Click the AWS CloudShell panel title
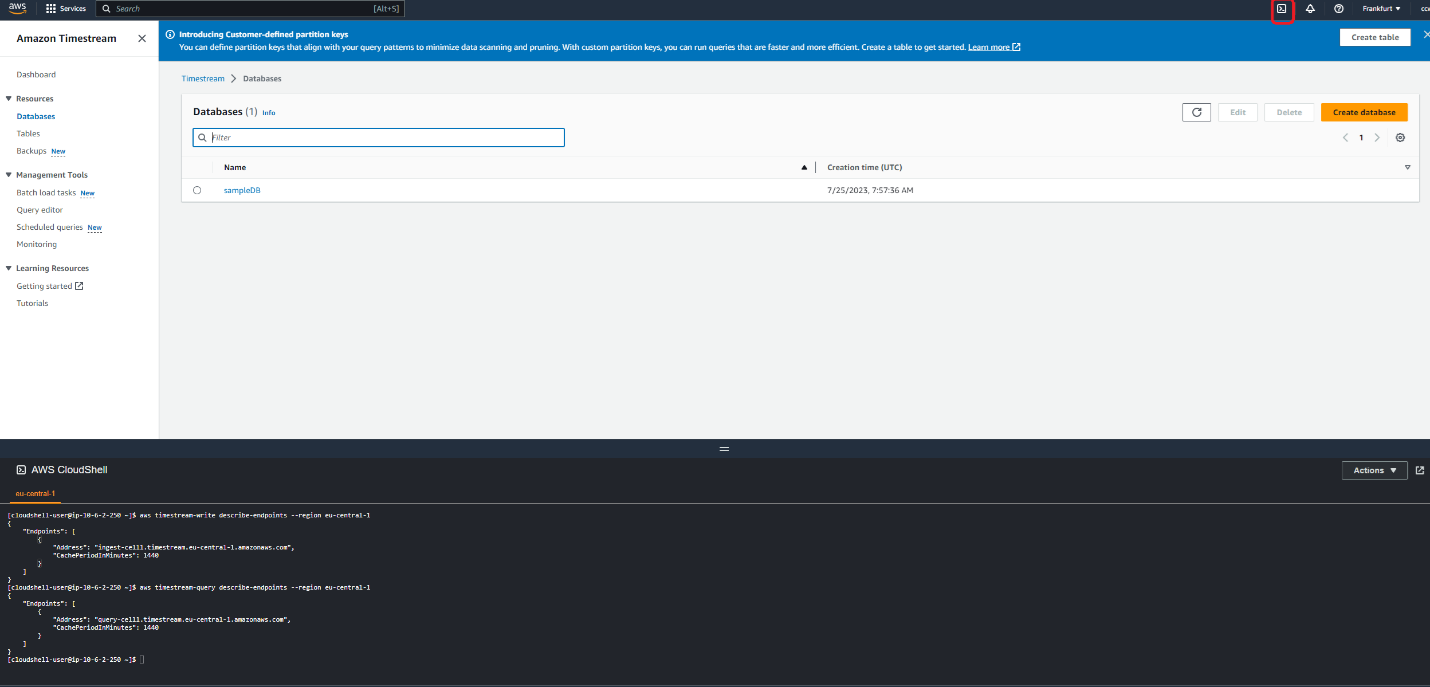The image size is (1430, 687). pos(69,470)
